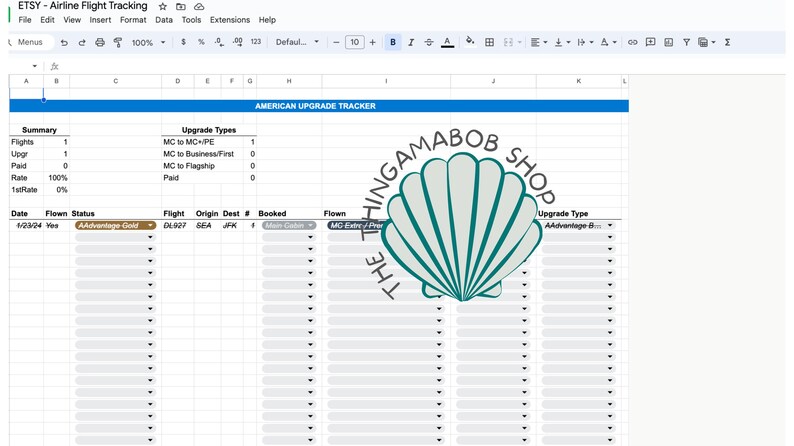
Task: Insert a comment
Action: click(x=651, y=43)
